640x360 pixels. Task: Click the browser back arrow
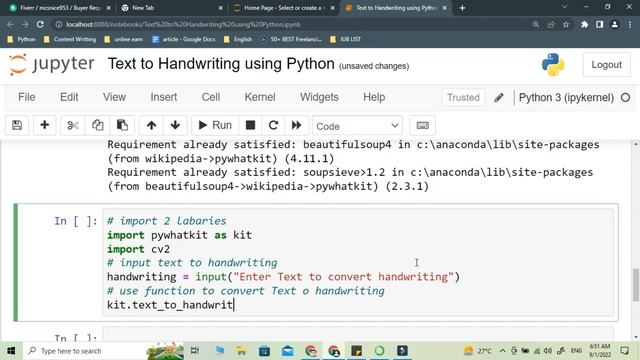click(x=10, y=24)
